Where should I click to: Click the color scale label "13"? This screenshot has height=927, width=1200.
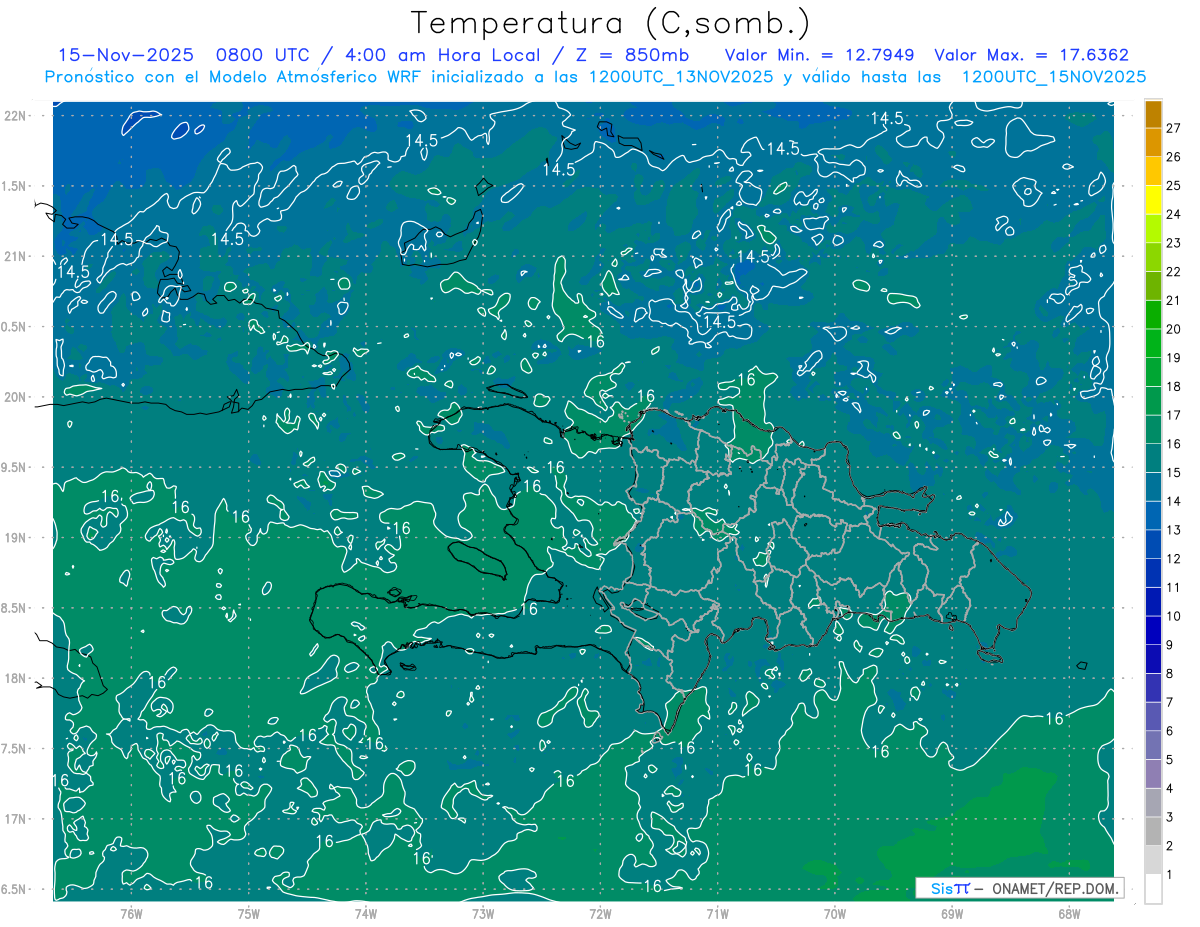1173,530
